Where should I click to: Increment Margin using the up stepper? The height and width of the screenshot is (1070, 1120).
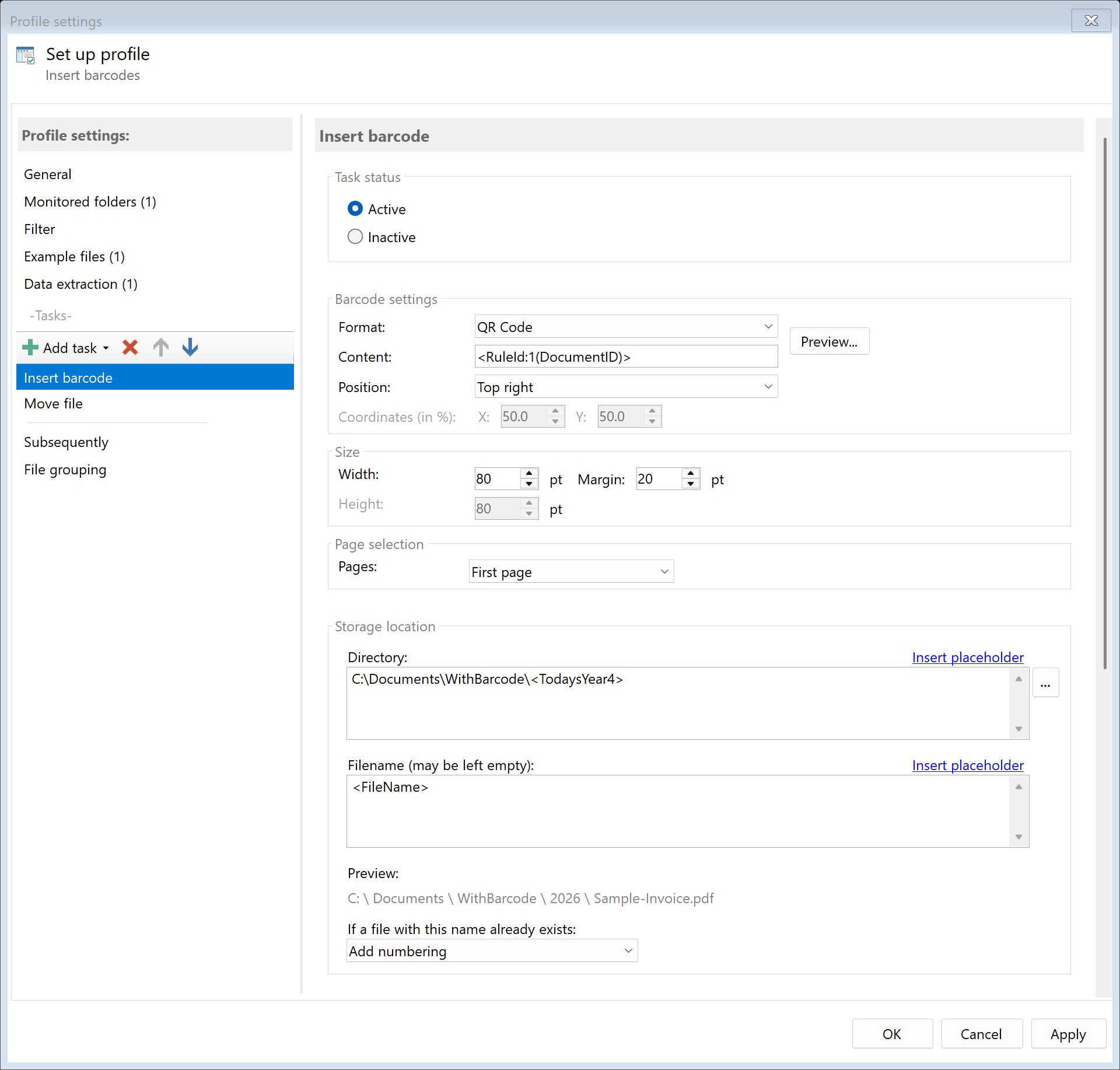691,474
